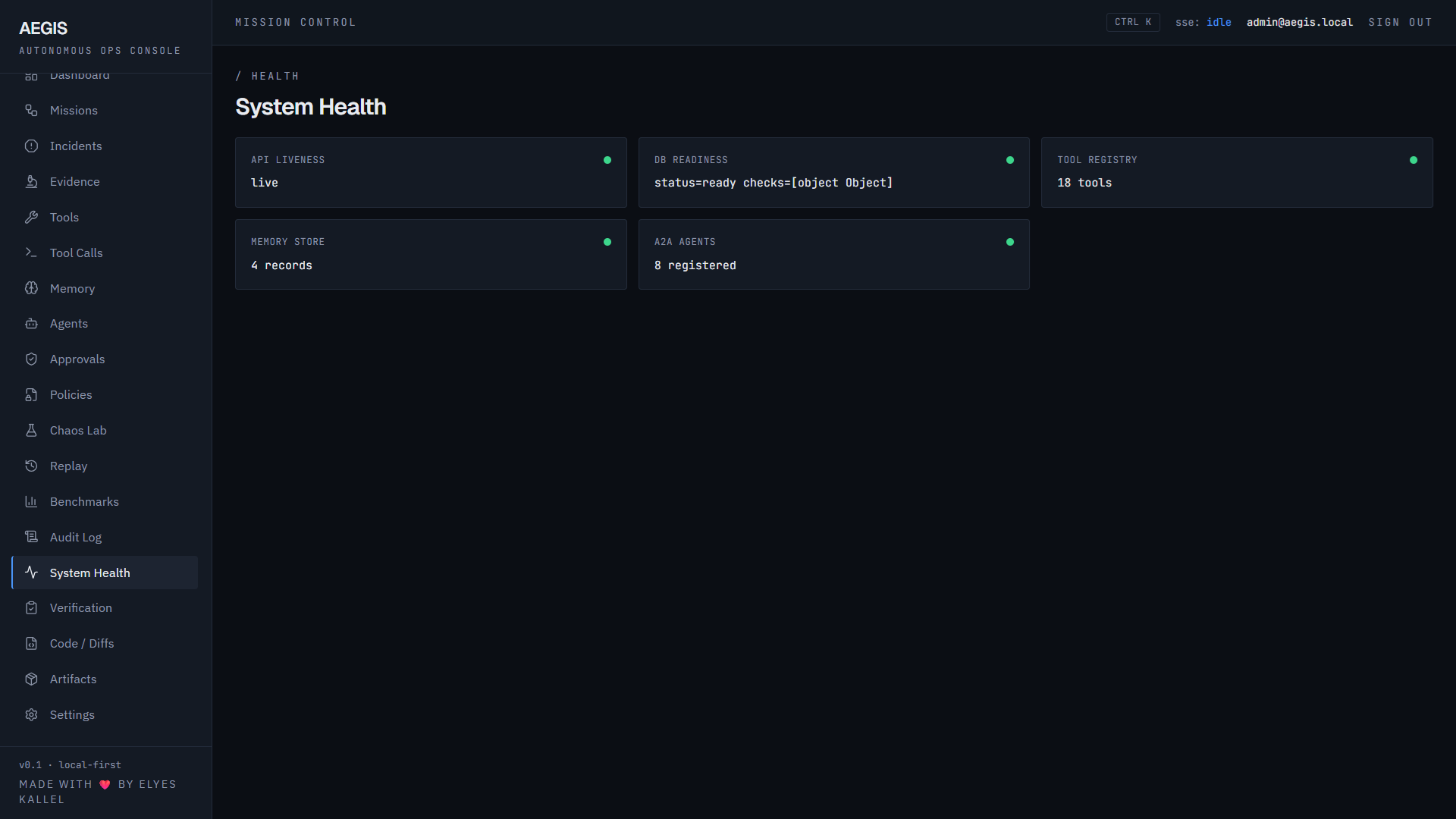The width and height of the screenshot is (1456, 819).
Task: Click the green dot on Tool Registry
Action: tap(1414, 160)
